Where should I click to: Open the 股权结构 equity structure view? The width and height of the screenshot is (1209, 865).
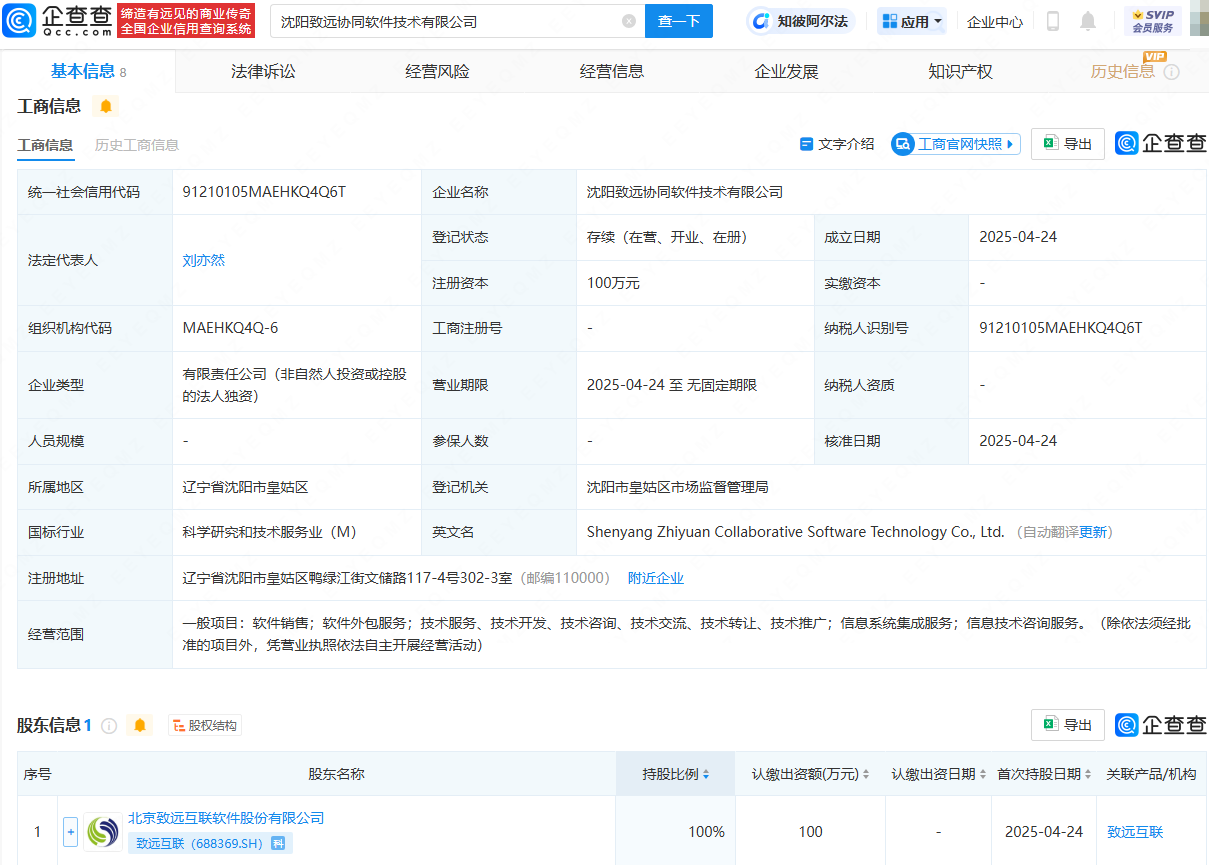point(205,725)
